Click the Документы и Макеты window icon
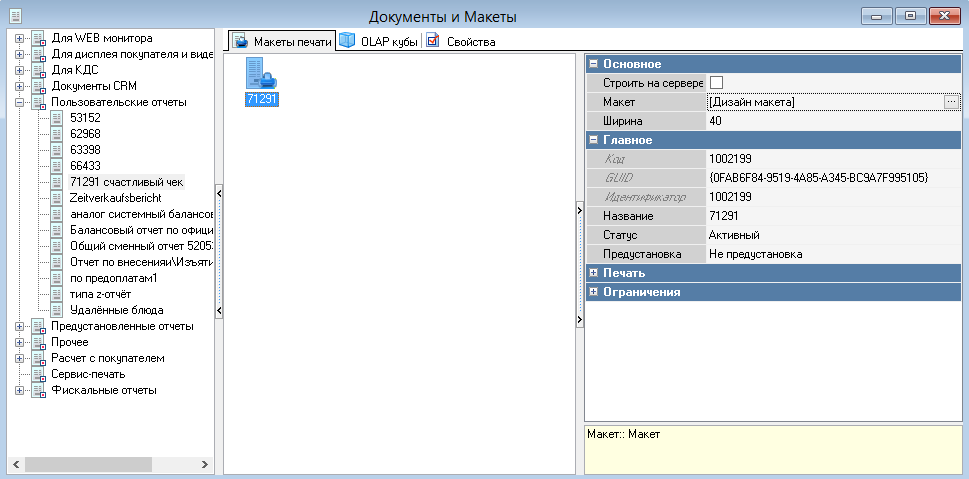969x479 pixels. coord(13,16)
